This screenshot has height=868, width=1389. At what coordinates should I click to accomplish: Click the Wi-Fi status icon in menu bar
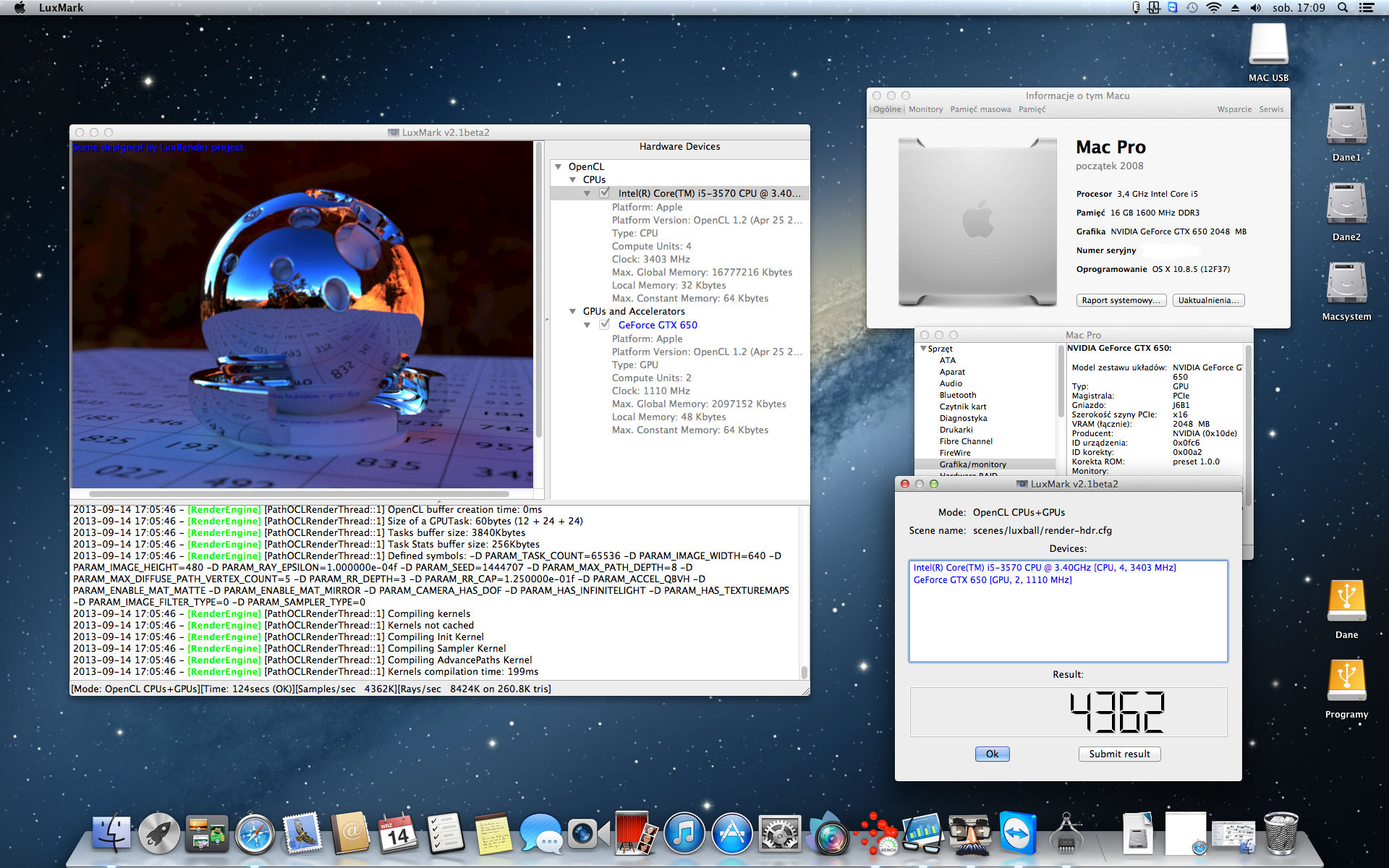(1213, 7)
